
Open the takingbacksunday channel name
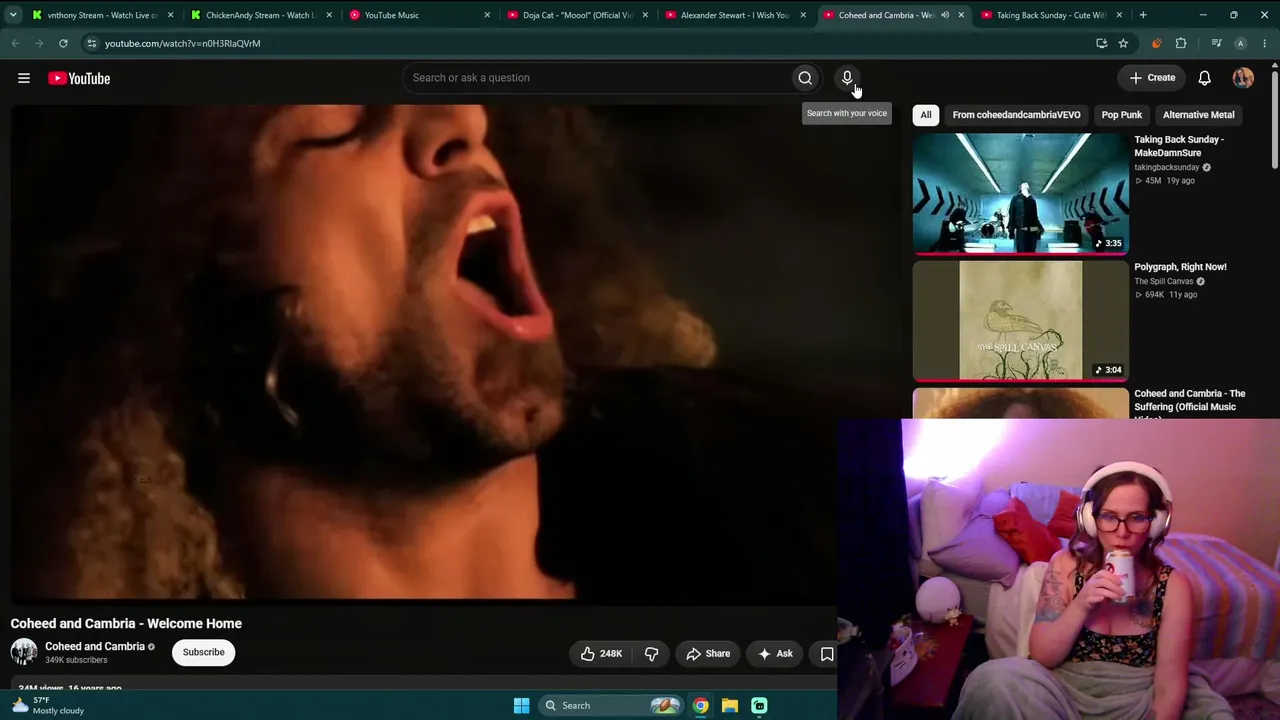tap(1166, 167)
